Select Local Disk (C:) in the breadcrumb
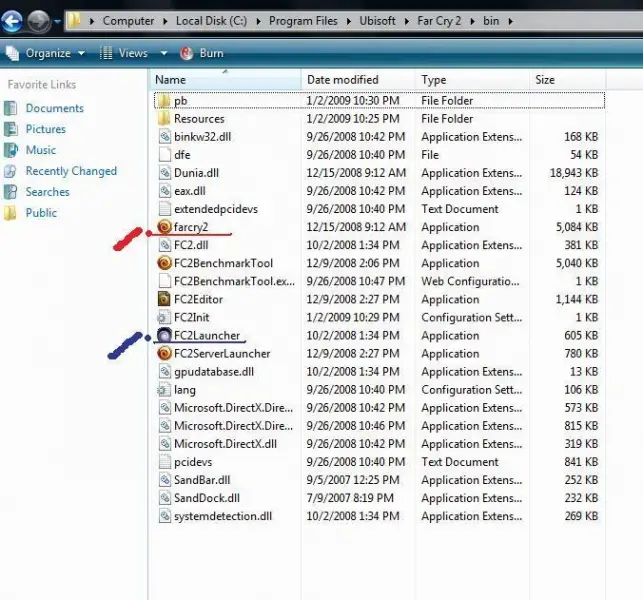643x600 pixels. (212, 21)
